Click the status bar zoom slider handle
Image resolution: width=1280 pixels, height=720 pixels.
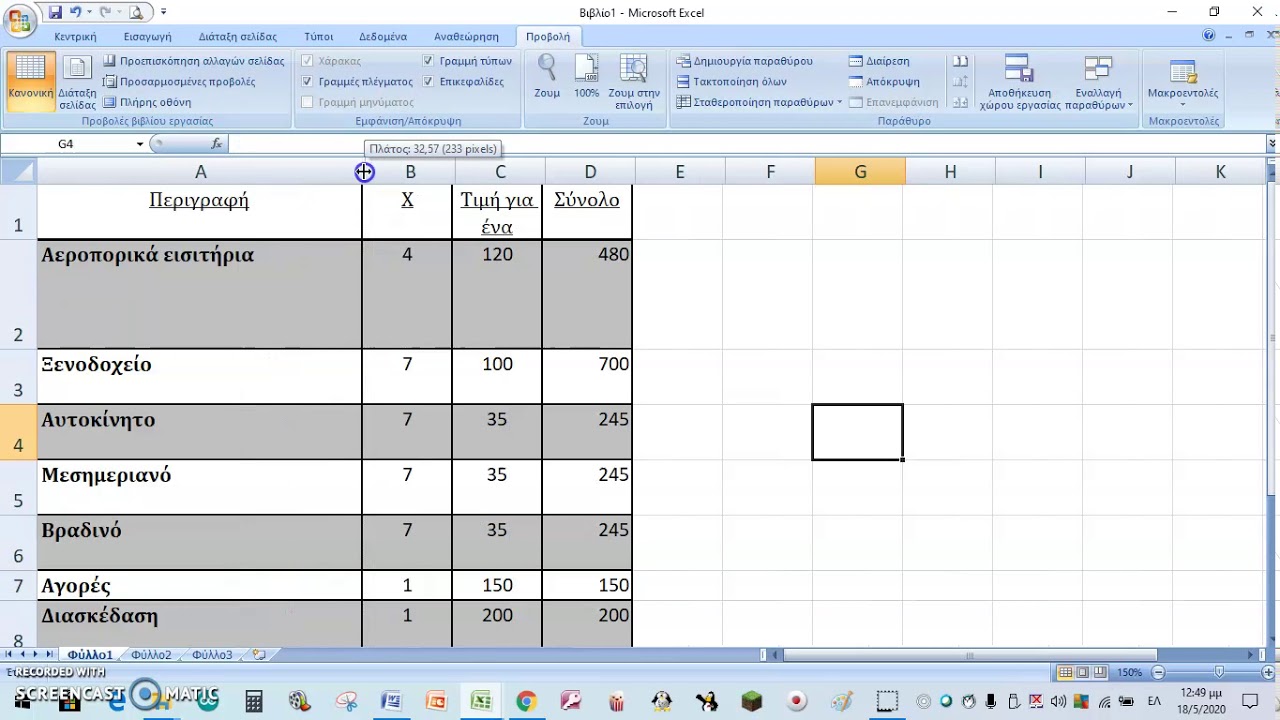tap(1219, 672)
